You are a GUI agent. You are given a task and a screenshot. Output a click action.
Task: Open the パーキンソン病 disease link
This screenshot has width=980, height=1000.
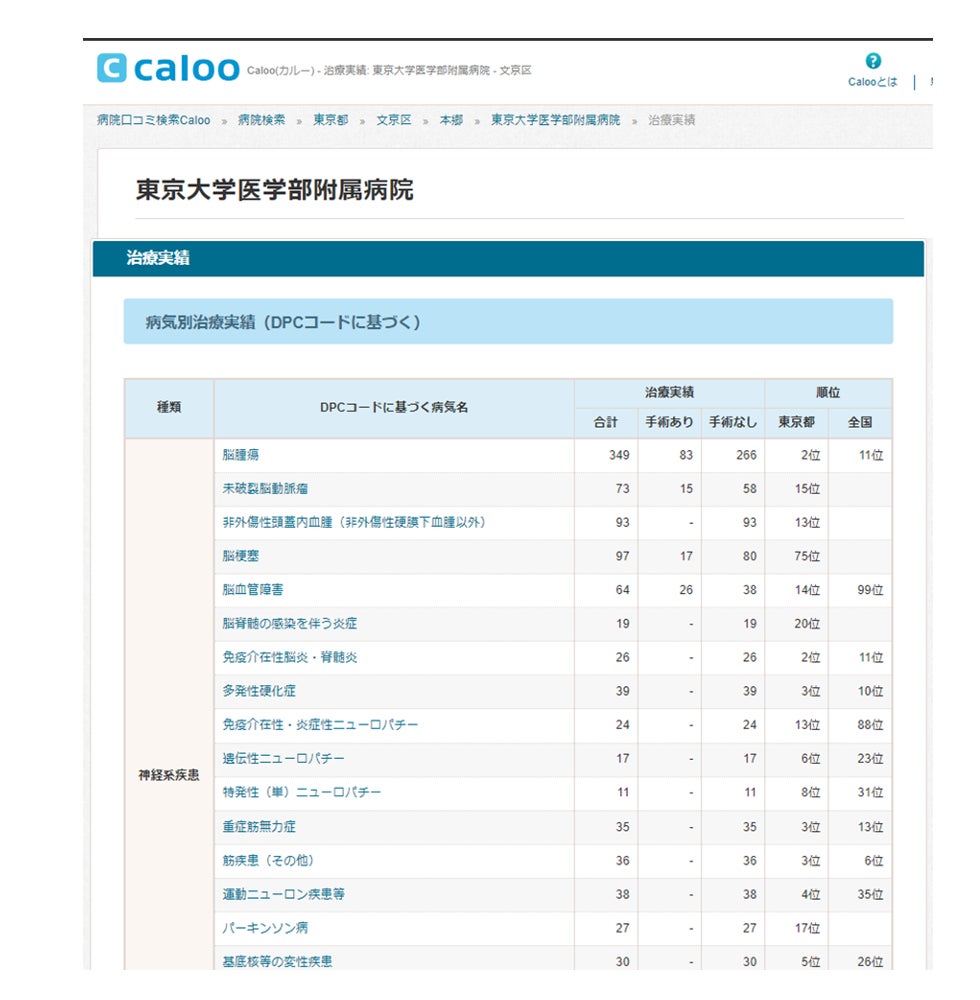pyautogui.click(x=265, y=928)
